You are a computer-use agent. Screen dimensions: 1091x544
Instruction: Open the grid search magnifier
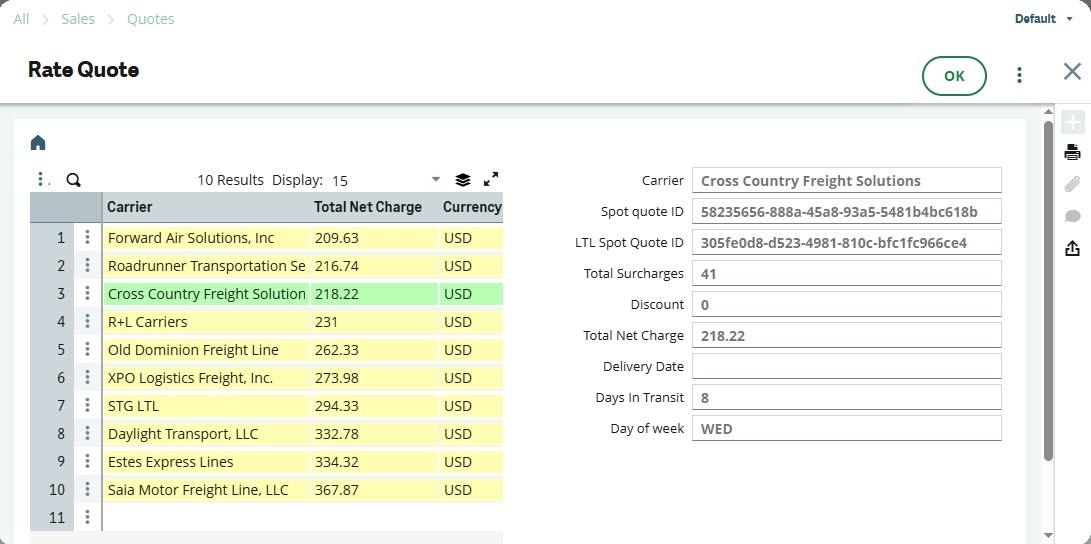tap(73, 180)
